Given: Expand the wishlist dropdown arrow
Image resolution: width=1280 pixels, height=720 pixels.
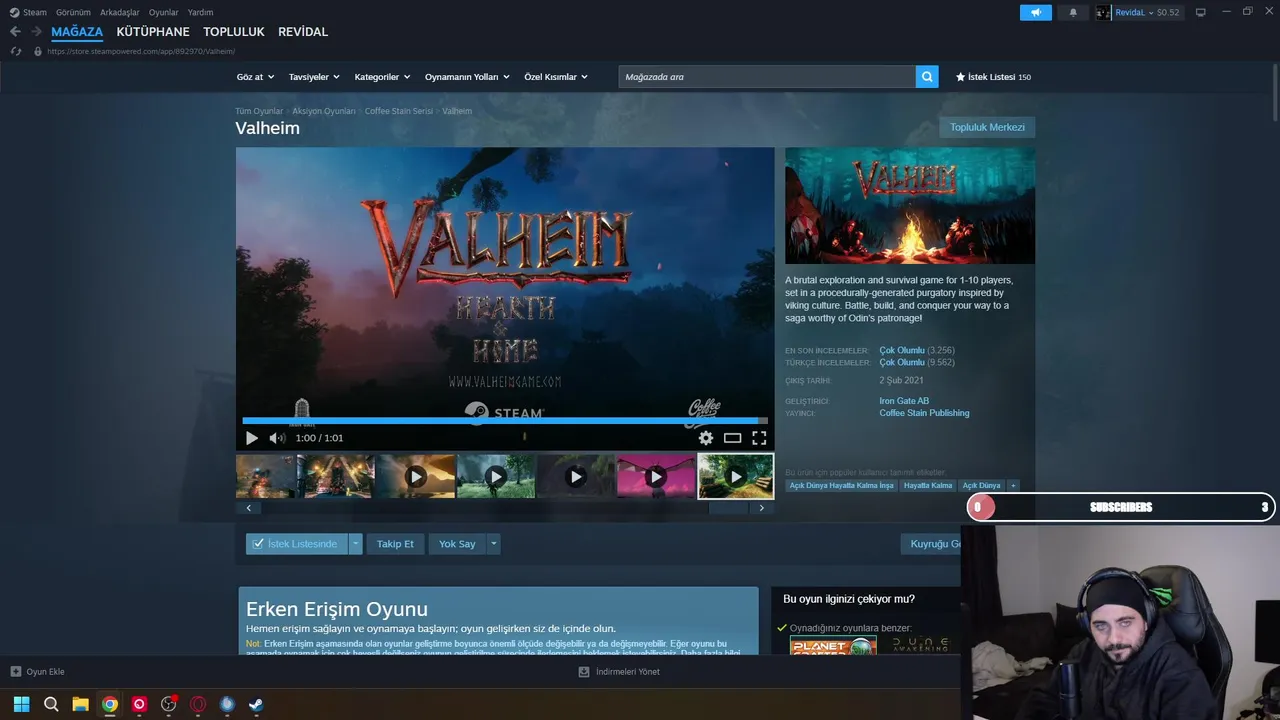Looking at the screenshot, I should click(355, 544).
